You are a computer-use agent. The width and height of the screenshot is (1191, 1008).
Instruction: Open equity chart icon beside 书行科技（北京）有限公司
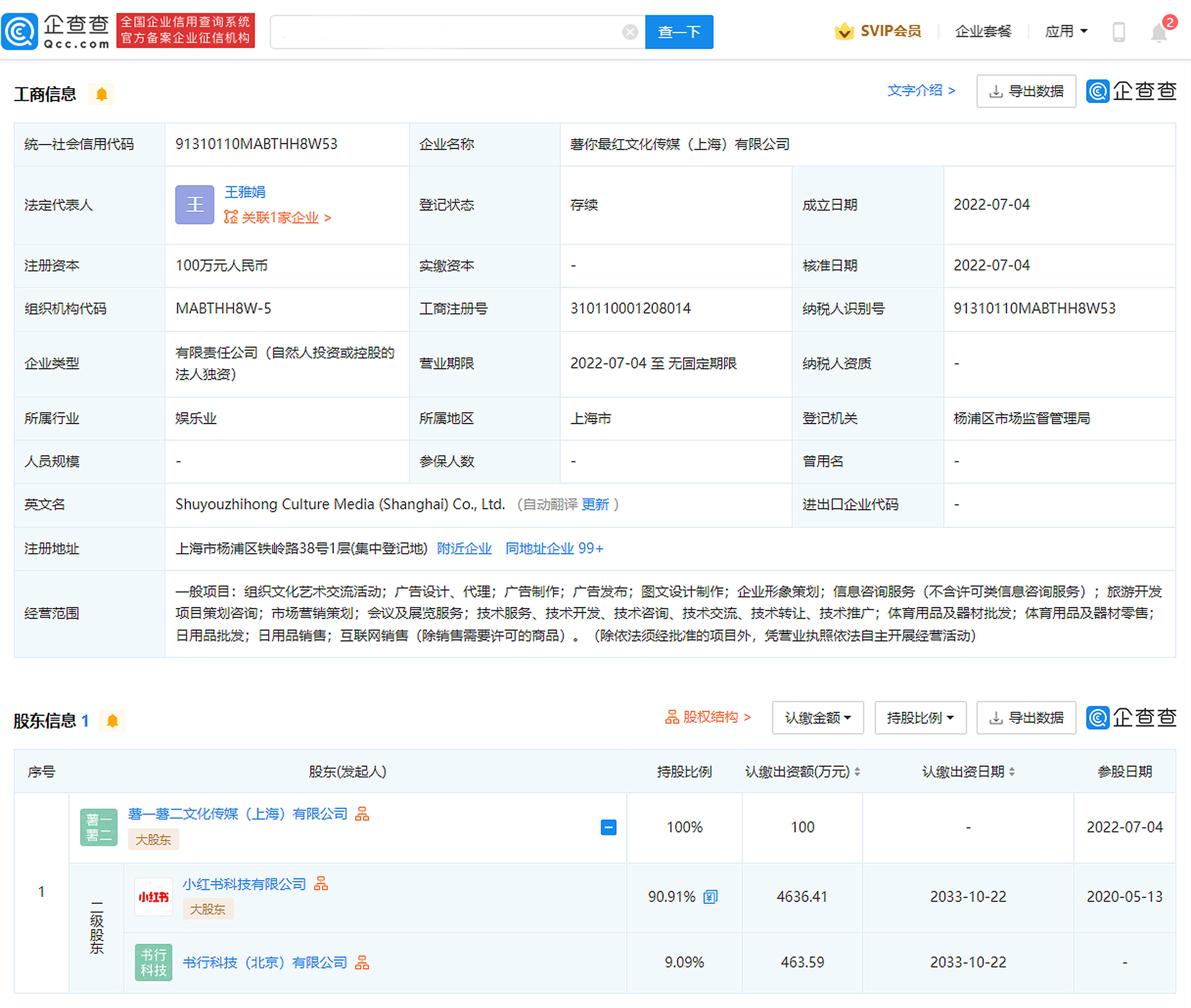(x=362, y=962)
